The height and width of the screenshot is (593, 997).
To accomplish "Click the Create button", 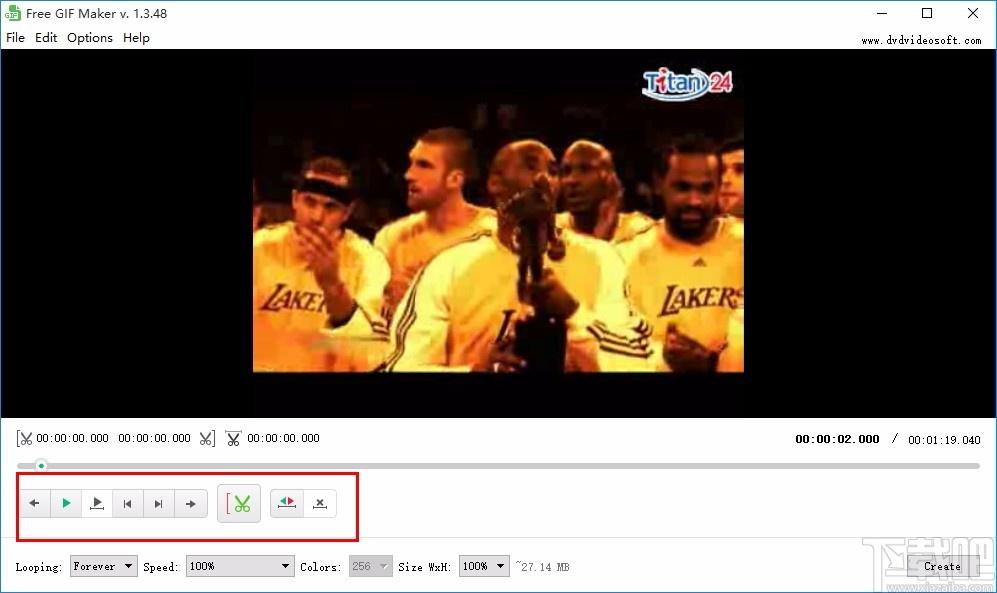I will pos(942,566).
